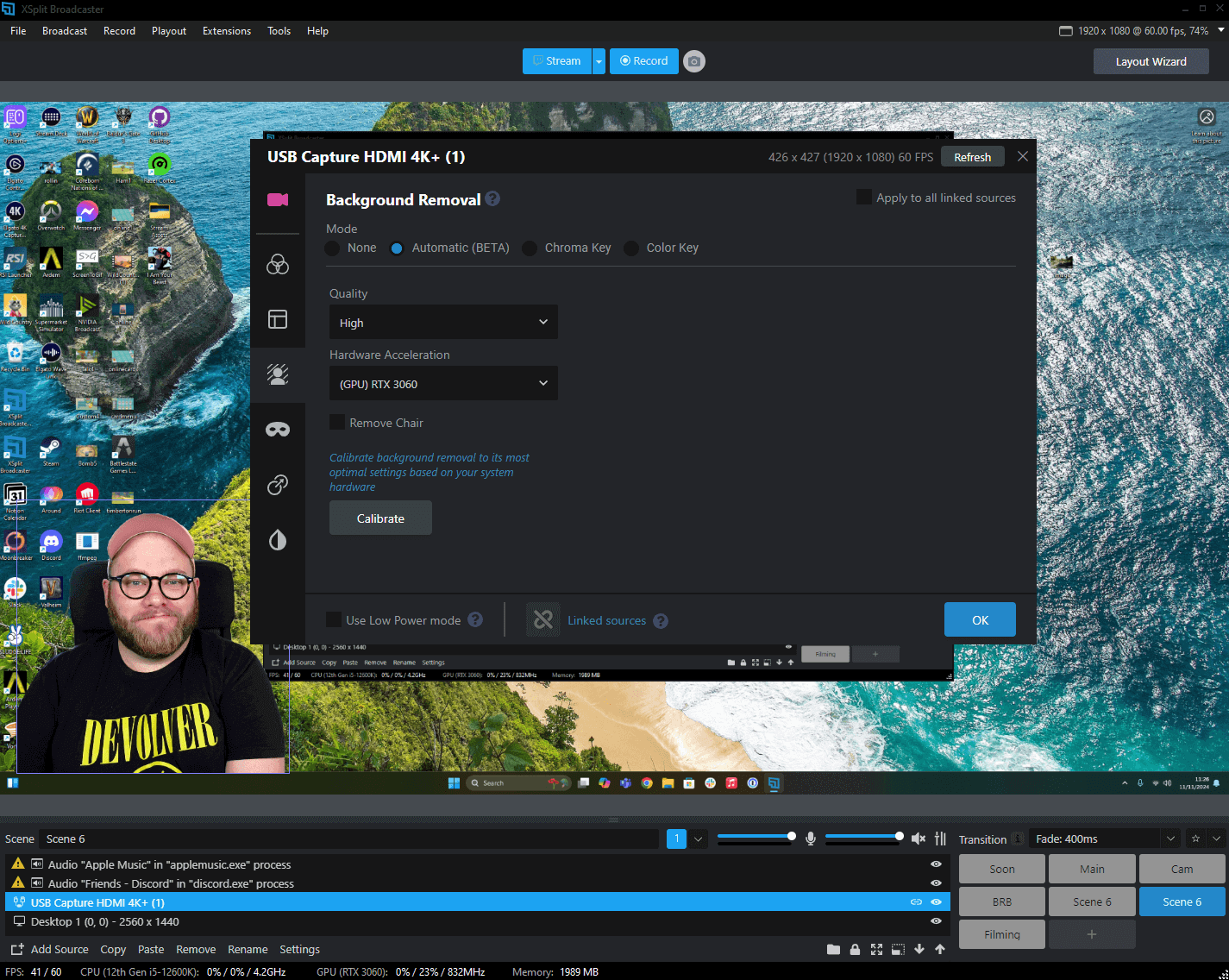Screen dimensions: 1229x980
Task: Open the Broadcast menu
Action: (65, 30)
